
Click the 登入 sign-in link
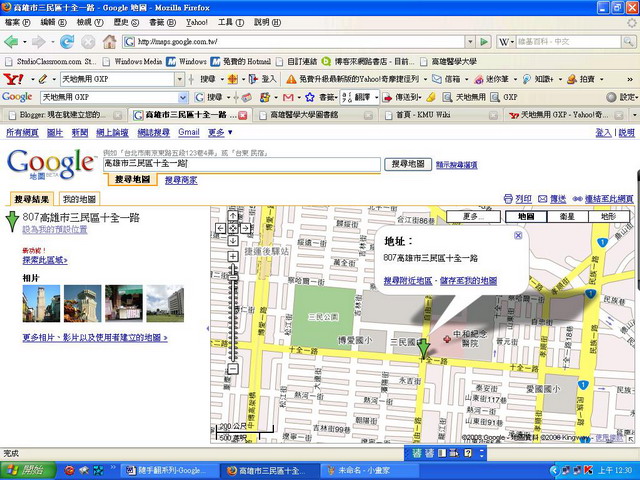click(x=603, y=133)
